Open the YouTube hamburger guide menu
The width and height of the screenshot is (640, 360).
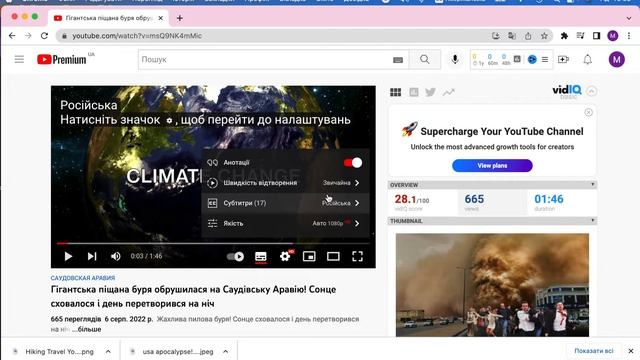(x=19, y=60)
